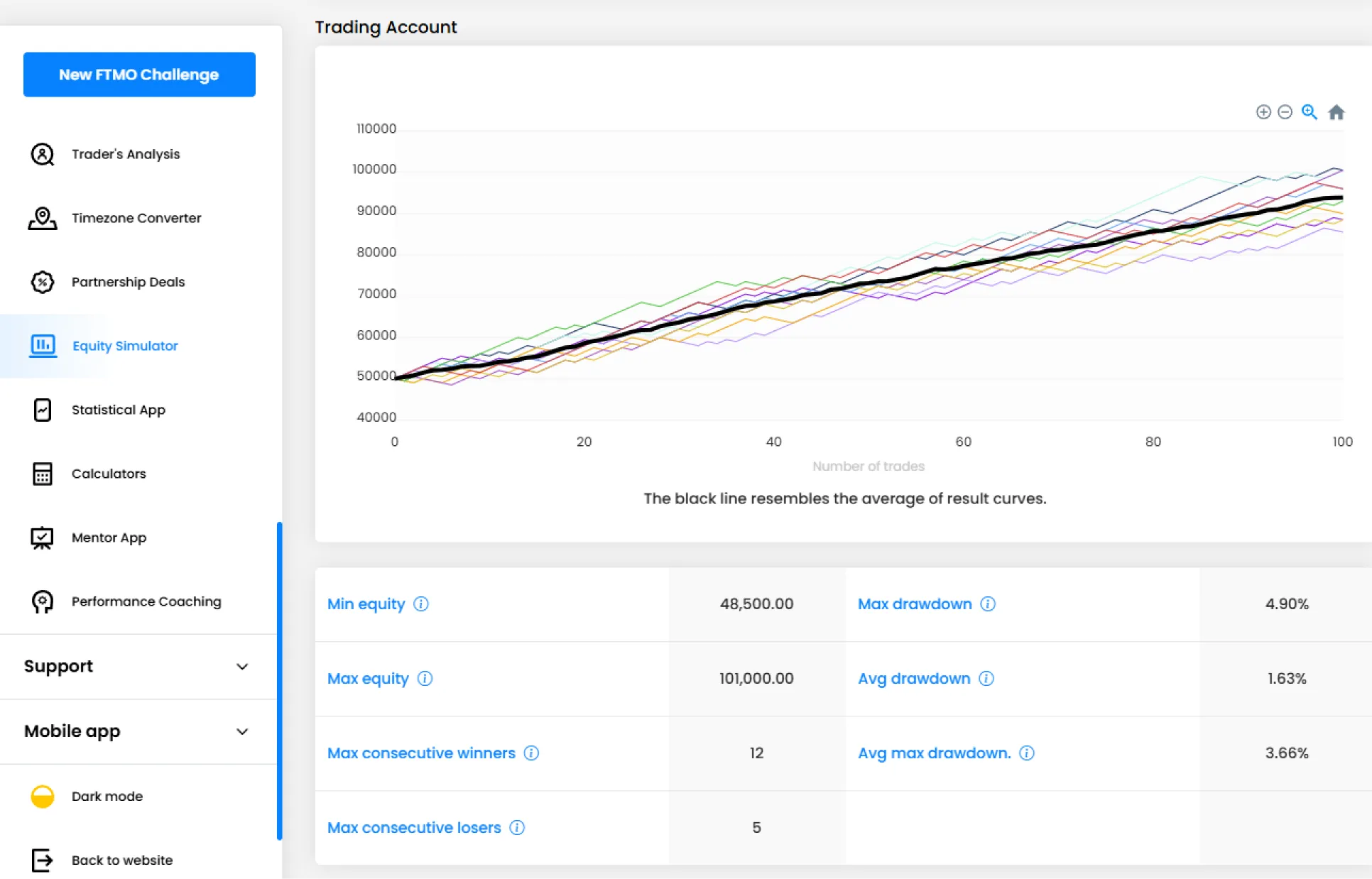
Task: Select the Trader's Analysis icon in sidebar
Action: pyautogui.click(x=43, y=154)
